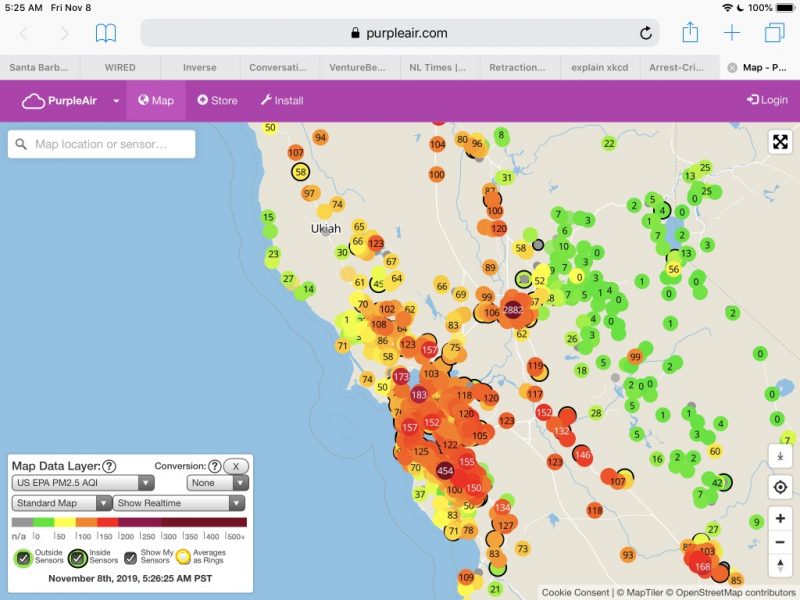Open the MapTiler attribution link
The height and width of the screenshot is (600, 800).
point(640,592)
